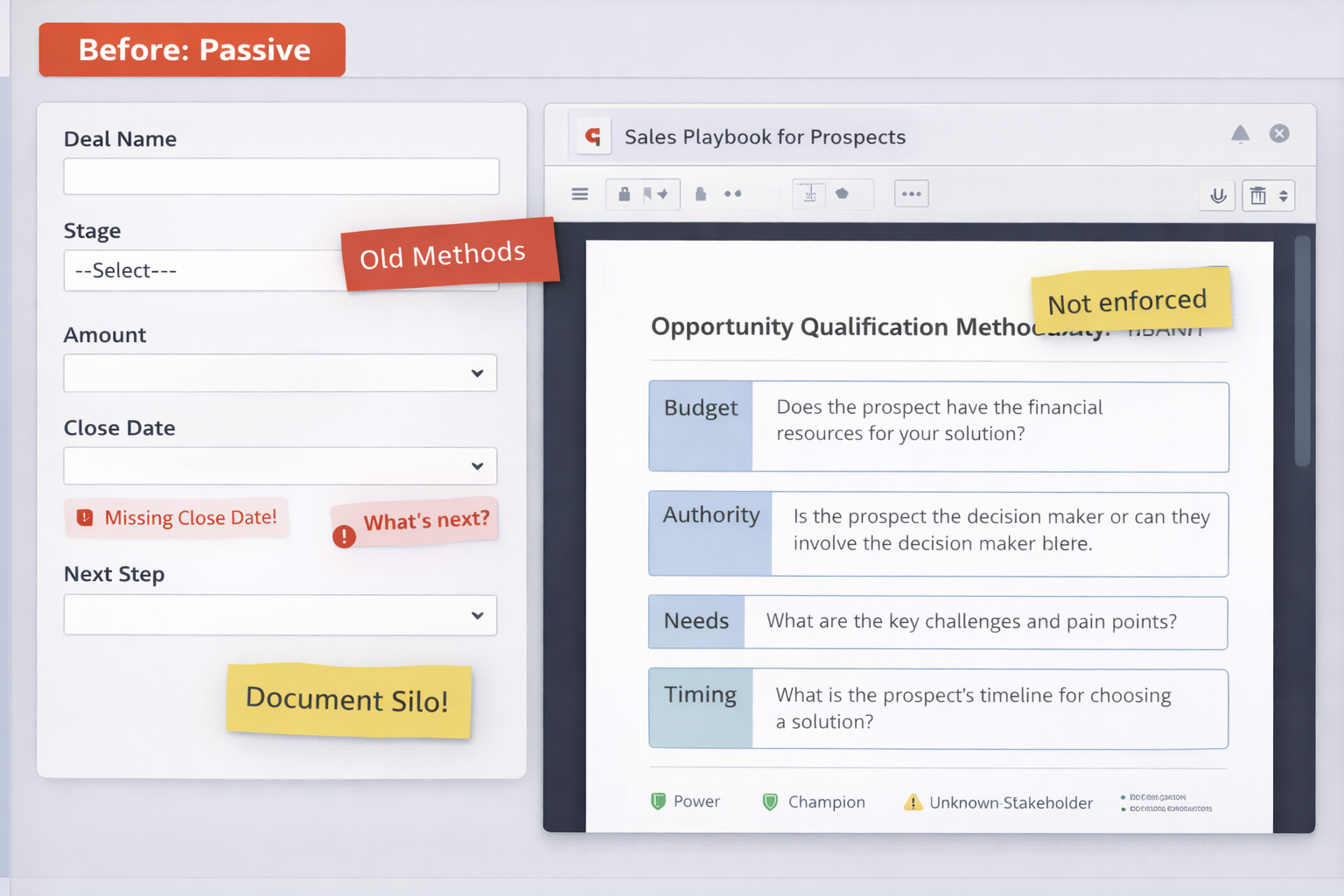Click the What's next? alert bubble
Screen dimensions: 1344x896
(425, 521)
